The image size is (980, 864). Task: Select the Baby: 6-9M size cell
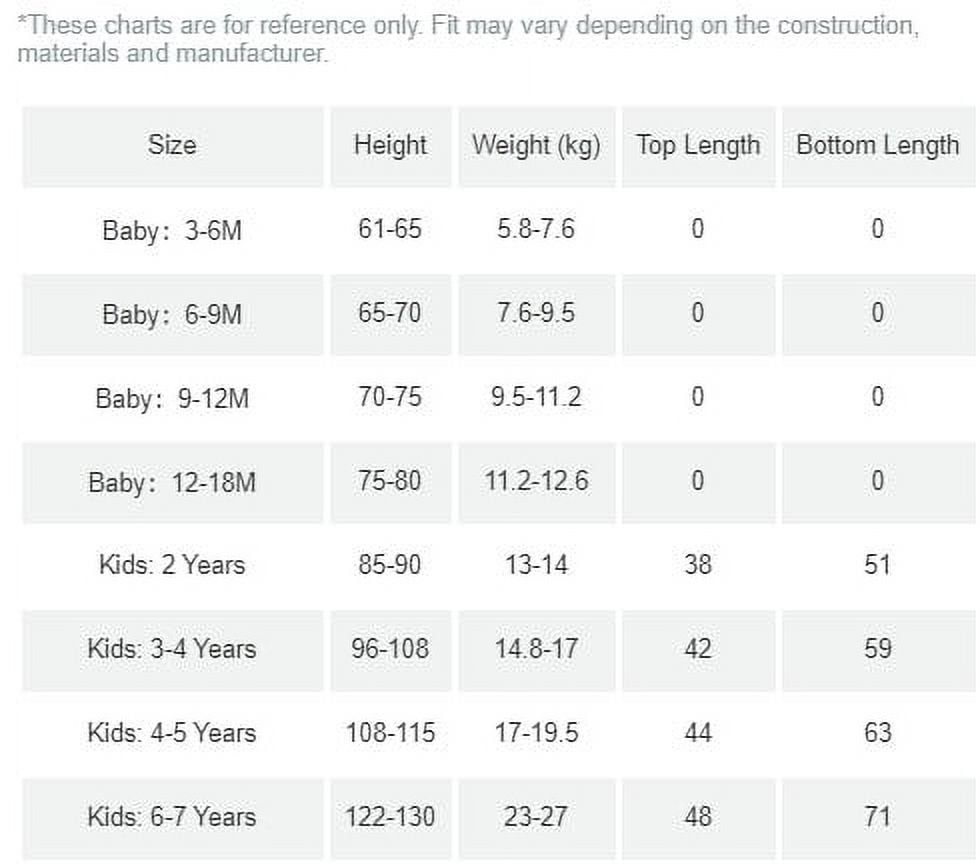(172, 314)
